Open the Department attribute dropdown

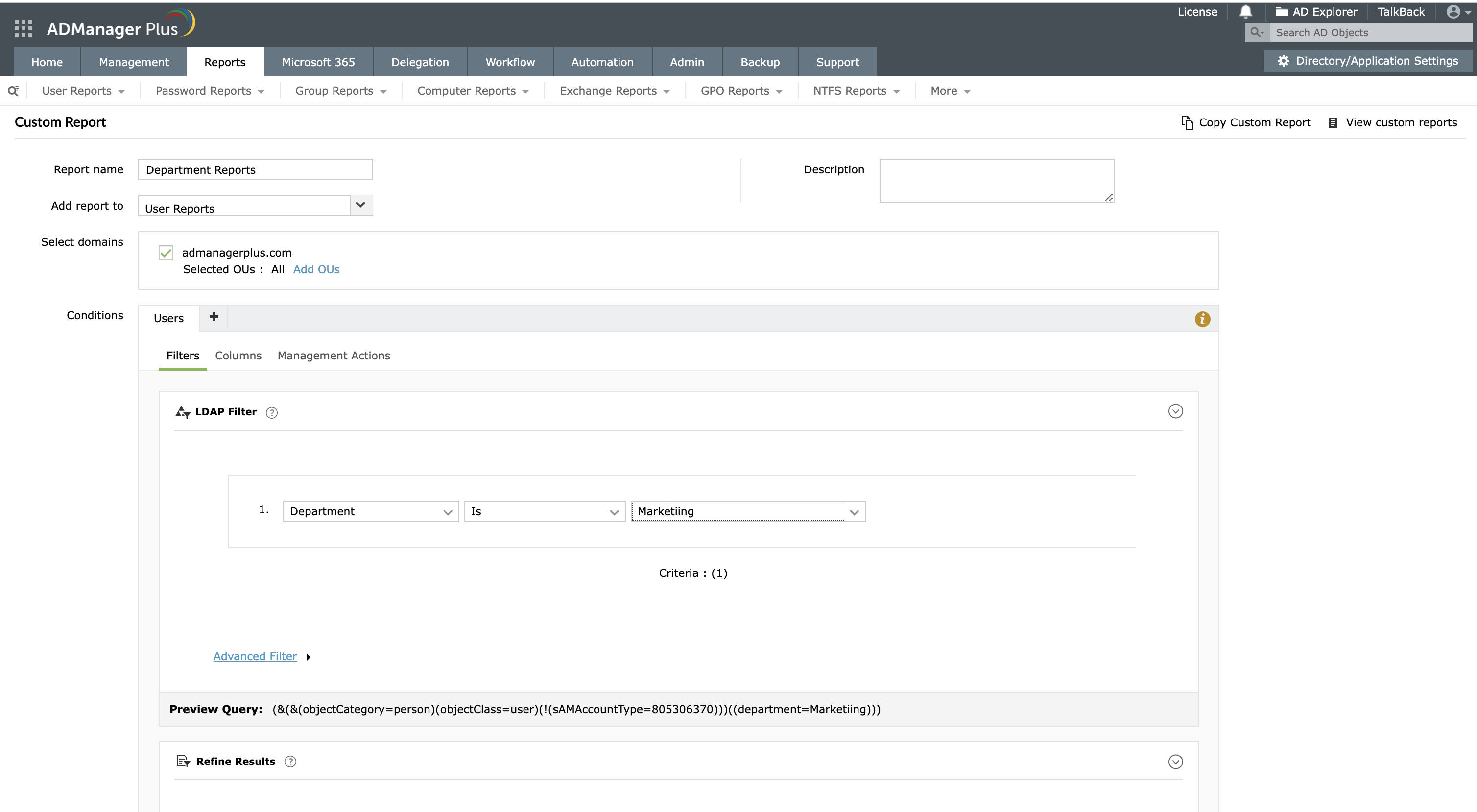coord(370,511)
